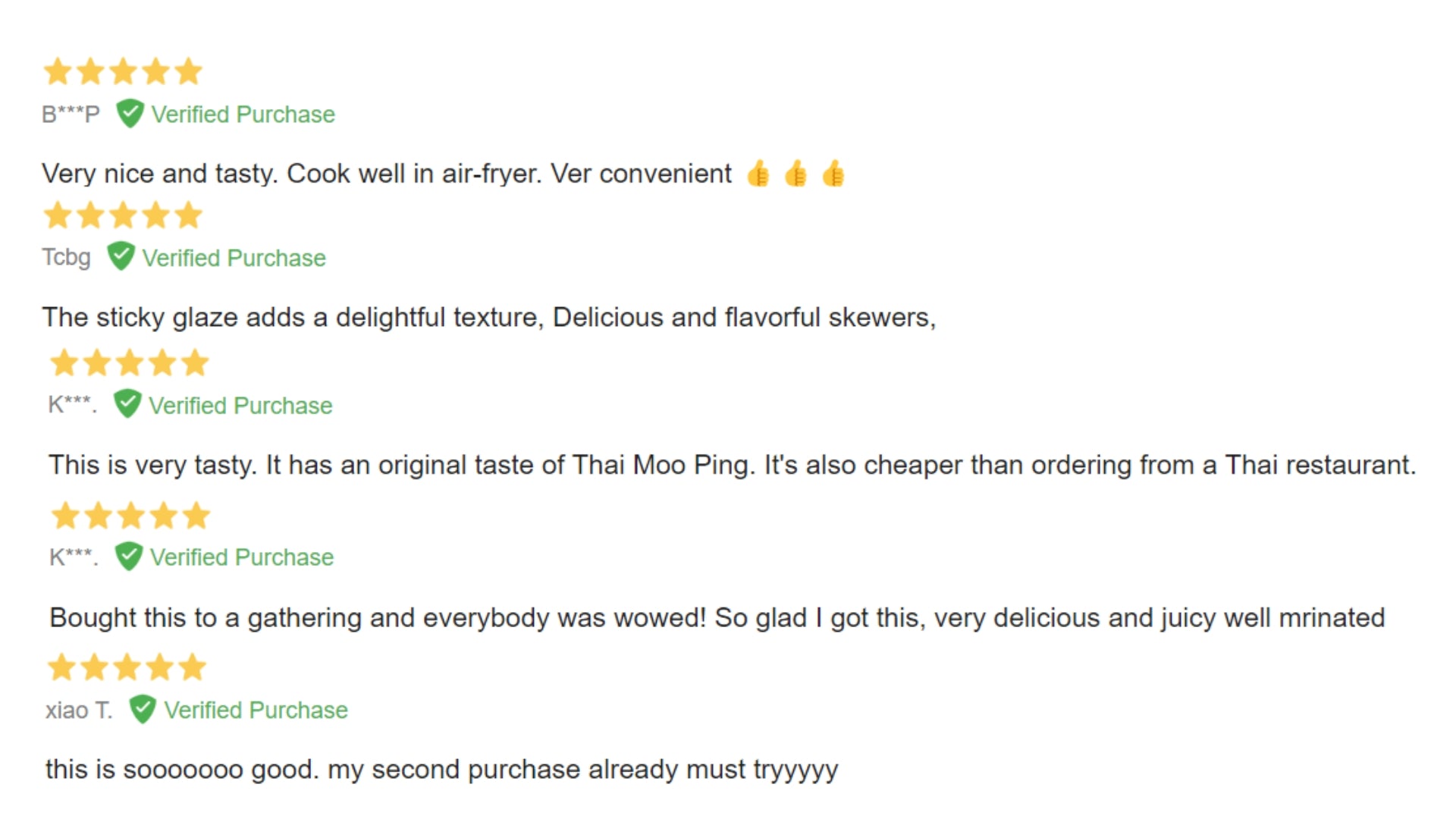Select the reviewer name xiao T.
1456x819 pixels.
click(x=78, y=710)
